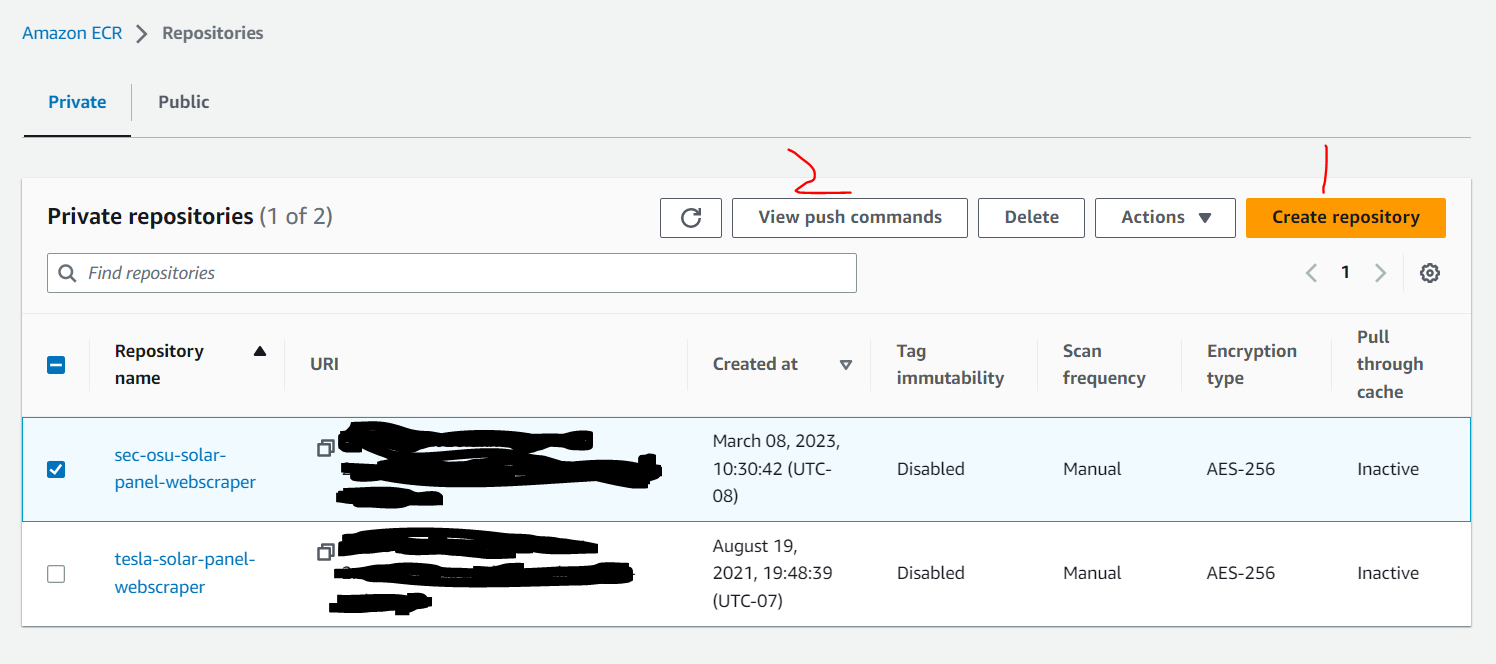Click the Repositories breadcrumb text
This screenshot has width=1496, height=664.
213,33
